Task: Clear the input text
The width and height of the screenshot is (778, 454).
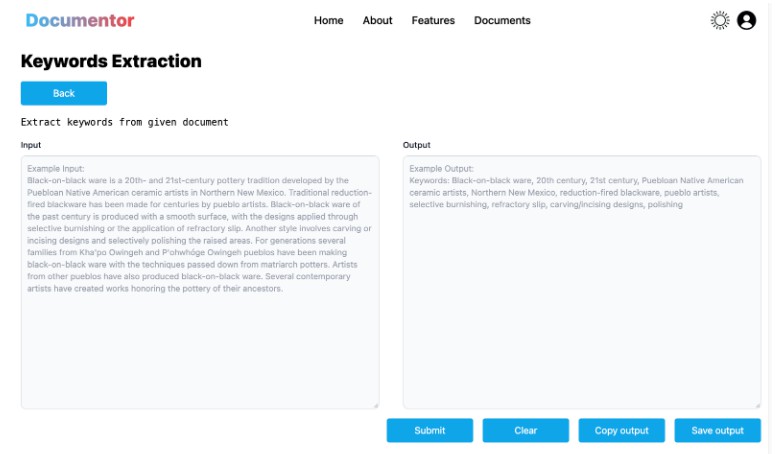Action: (525, 430)
